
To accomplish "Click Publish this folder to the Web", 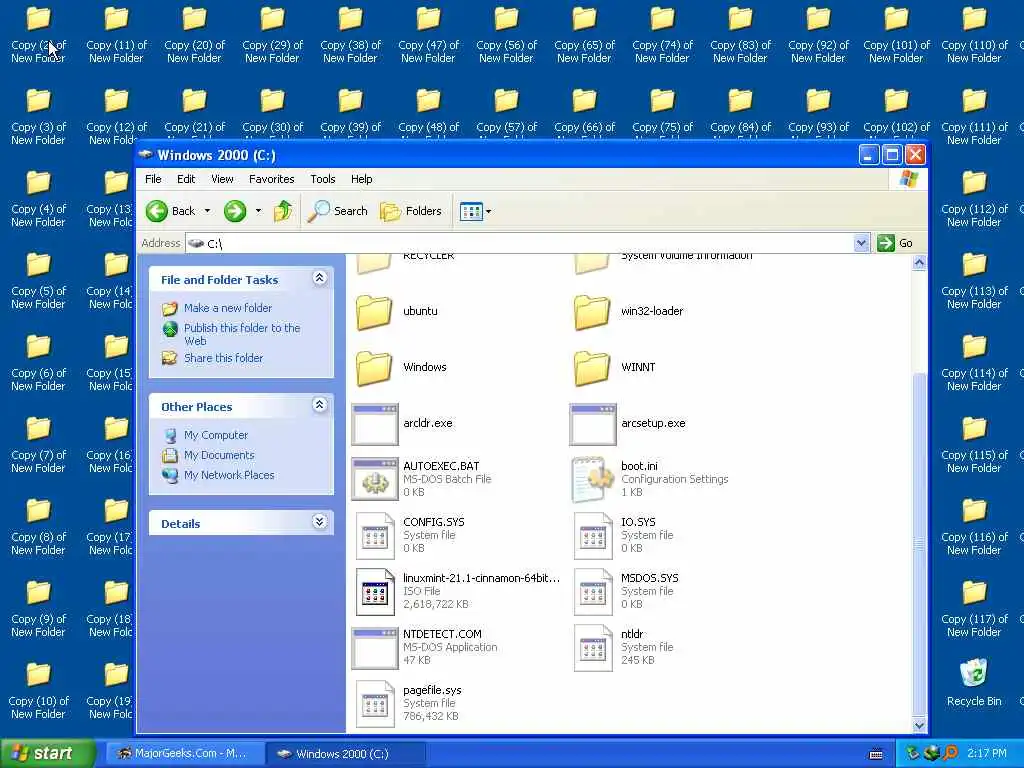I will (242, 334).
